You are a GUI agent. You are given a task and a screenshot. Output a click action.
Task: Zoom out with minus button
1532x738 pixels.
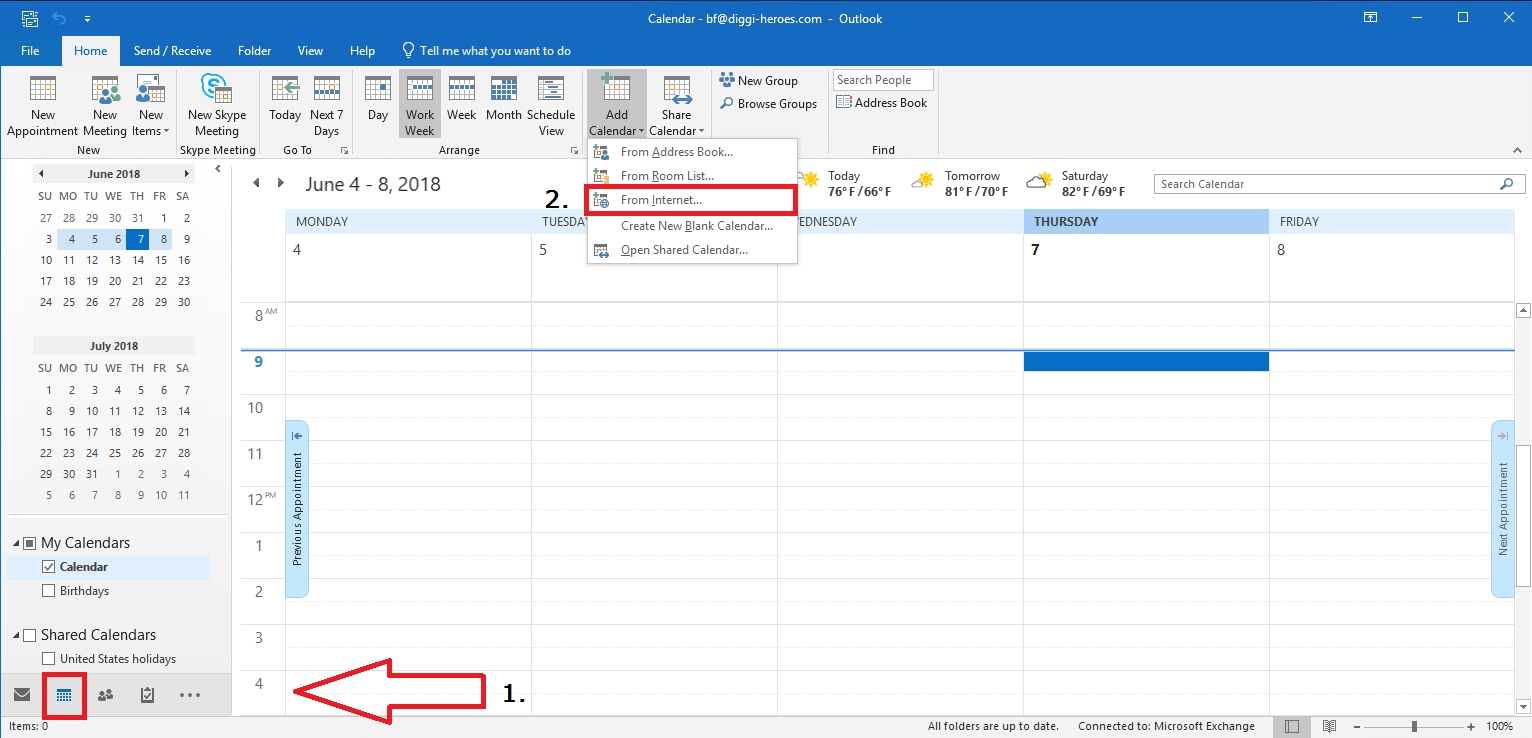1358,726
